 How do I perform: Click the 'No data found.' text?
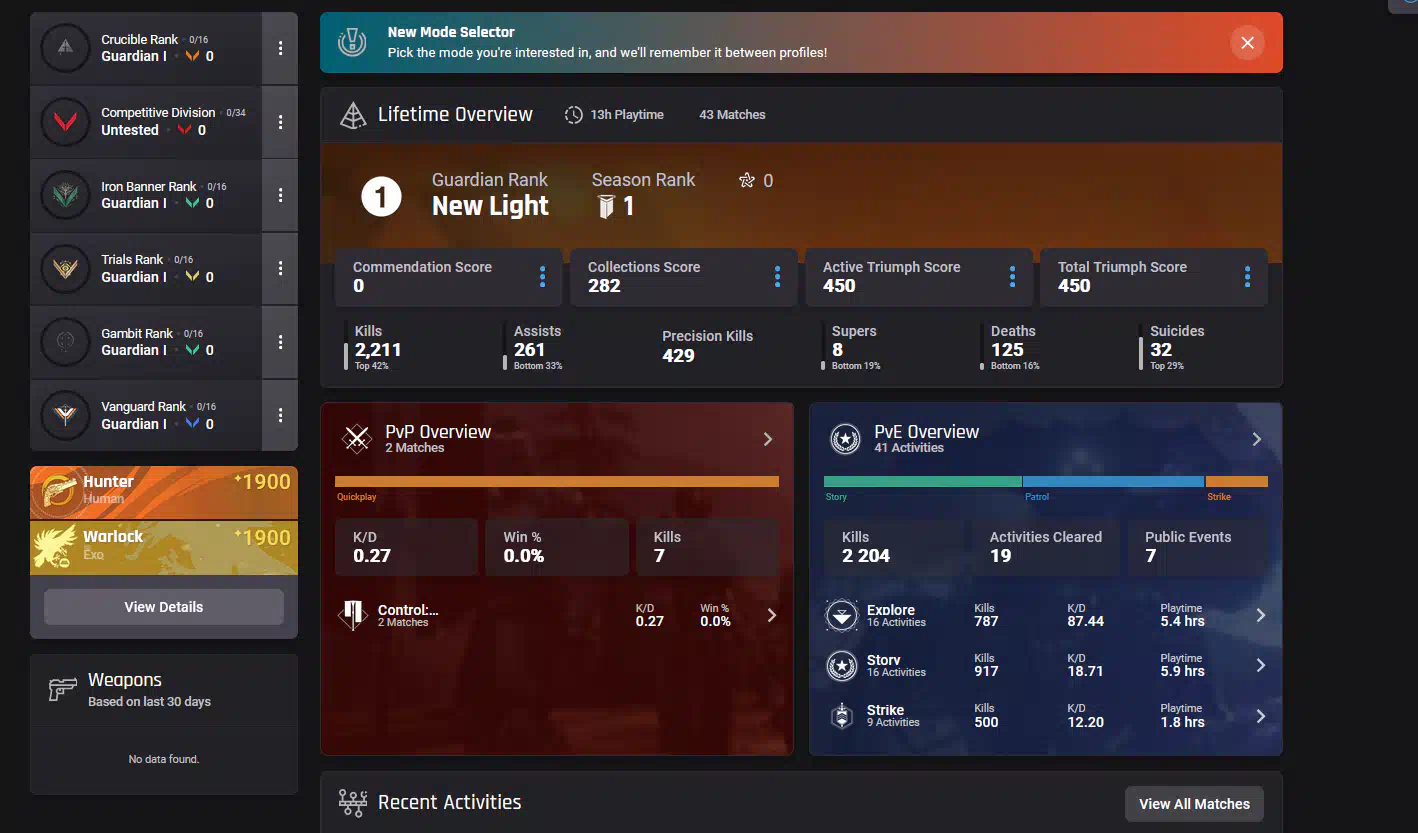(x=164, y=759)
